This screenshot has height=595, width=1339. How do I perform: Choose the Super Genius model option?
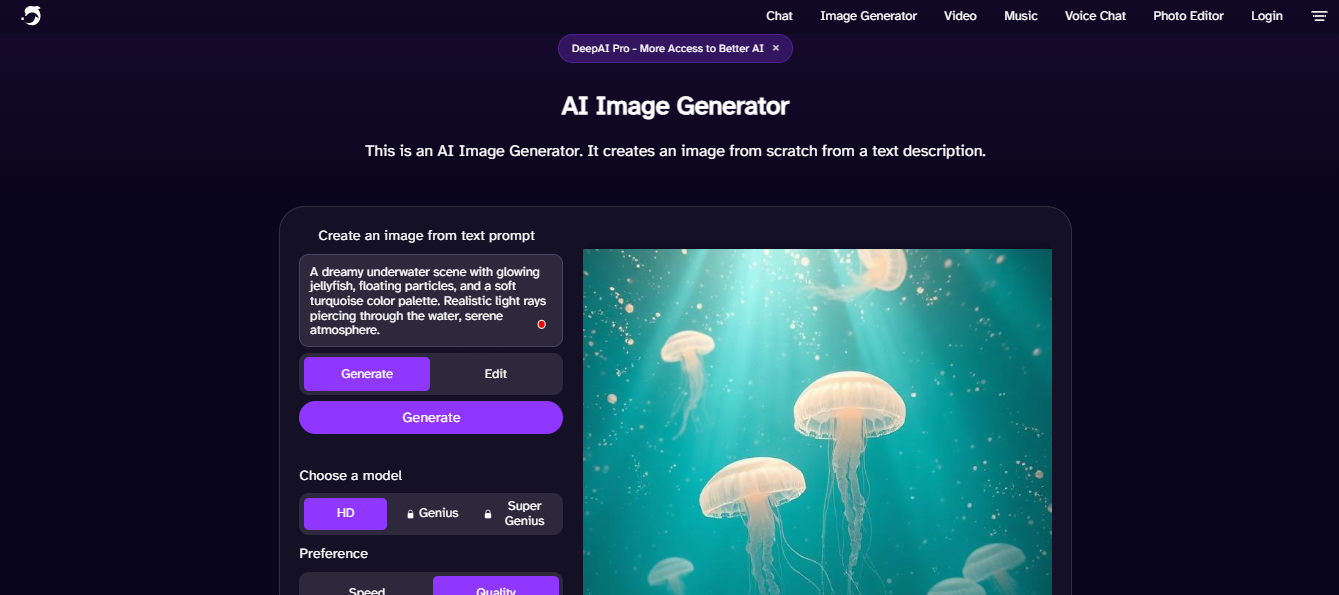[517, 514]
